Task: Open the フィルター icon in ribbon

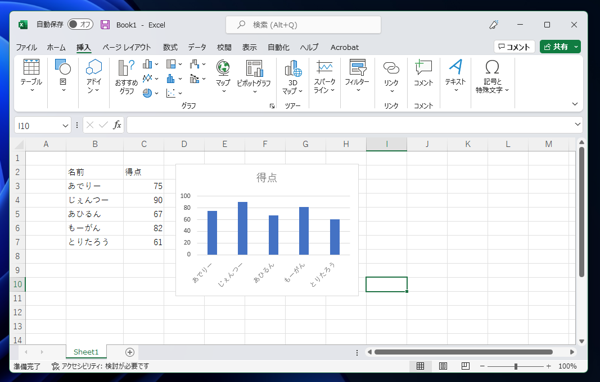Action: pyautogui.click(x=357, y=76)
